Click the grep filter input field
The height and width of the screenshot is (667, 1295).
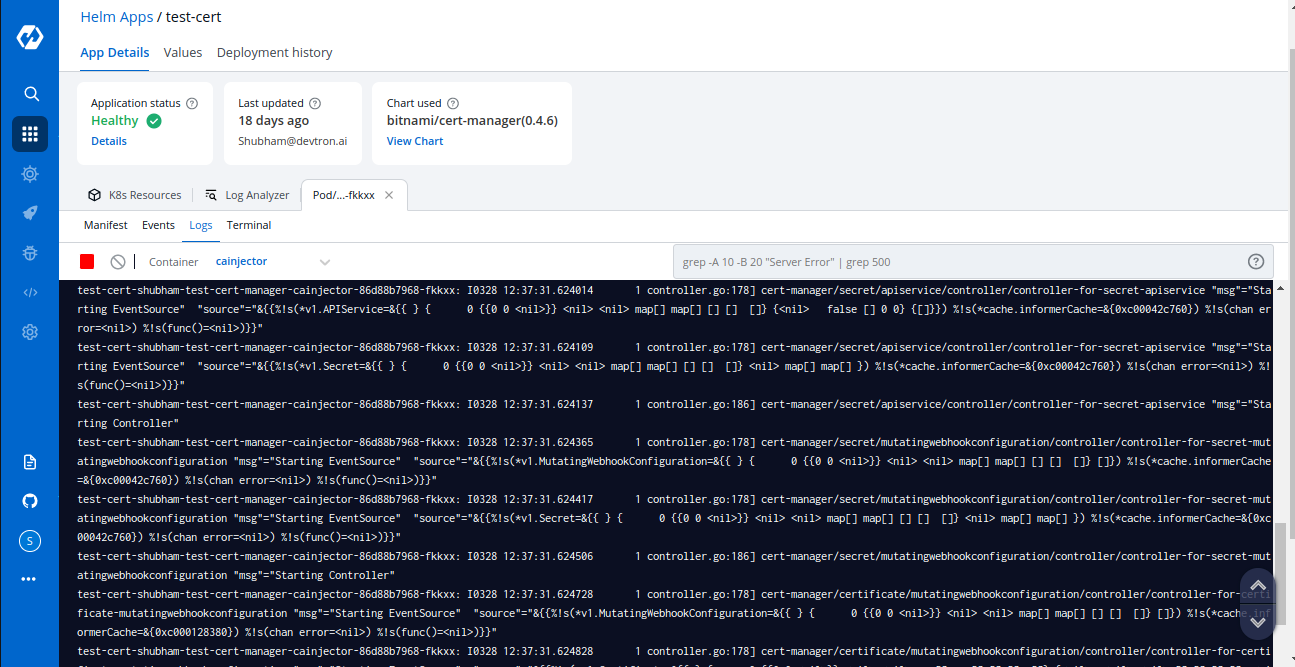click(x=973, y=262)
